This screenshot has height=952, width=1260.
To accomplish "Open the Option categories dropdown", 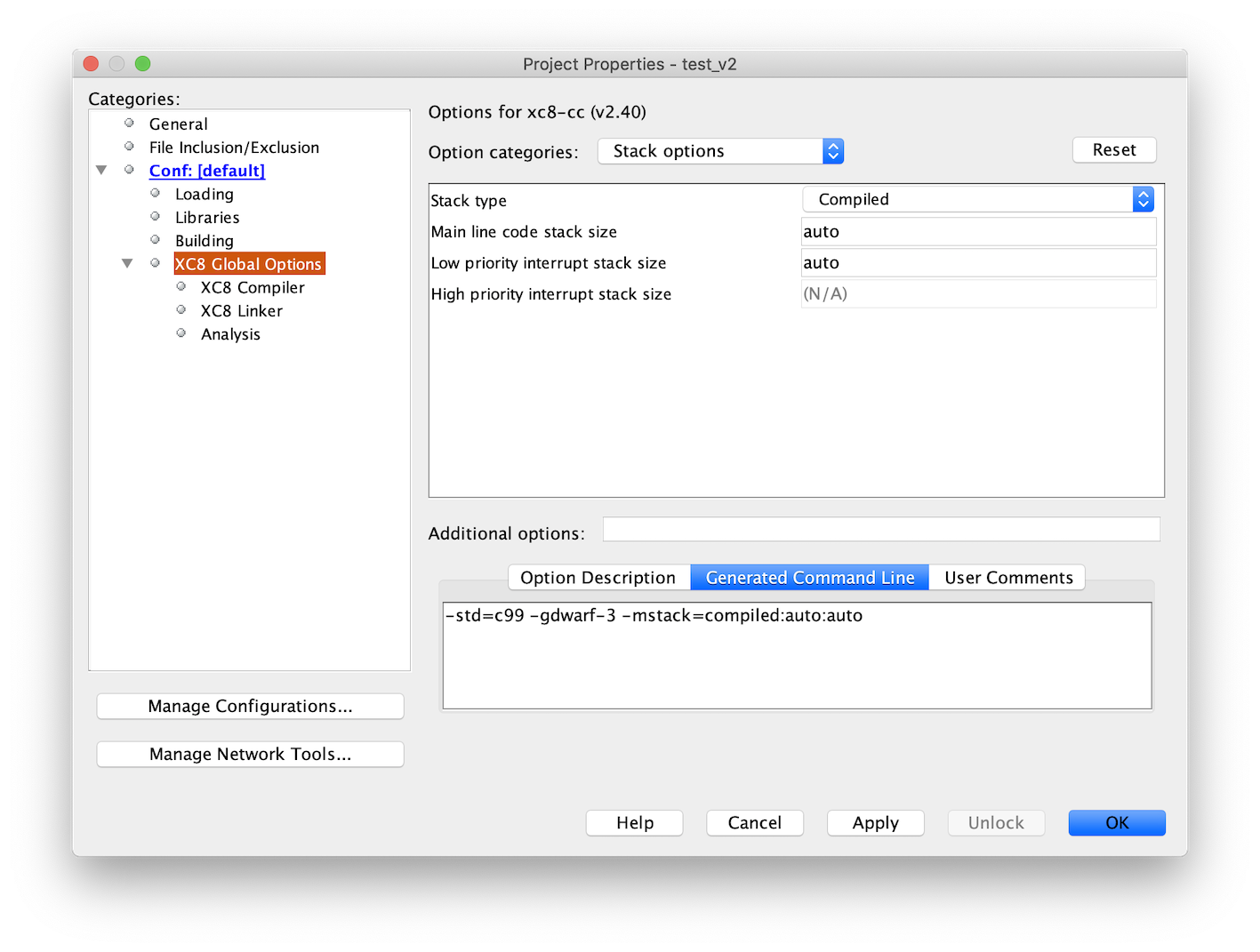I will [x=720, y=151].
